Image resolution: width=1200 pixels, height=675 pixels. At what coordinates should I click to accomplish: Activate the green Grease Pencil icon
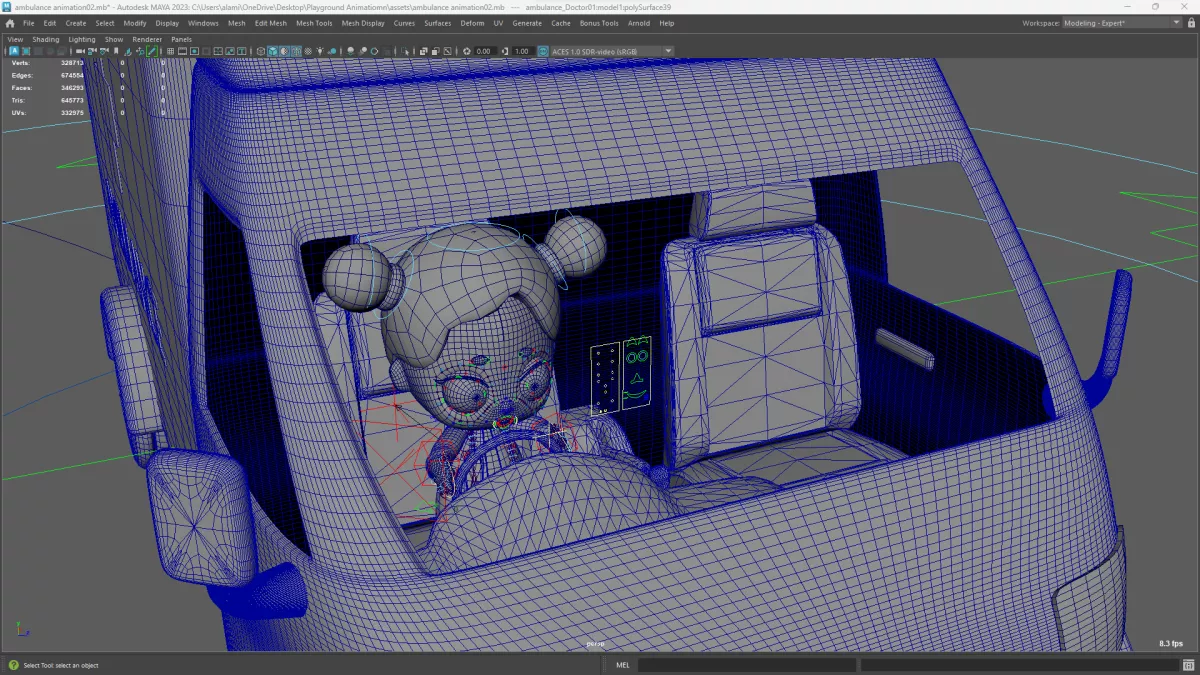tap(151, 51)
